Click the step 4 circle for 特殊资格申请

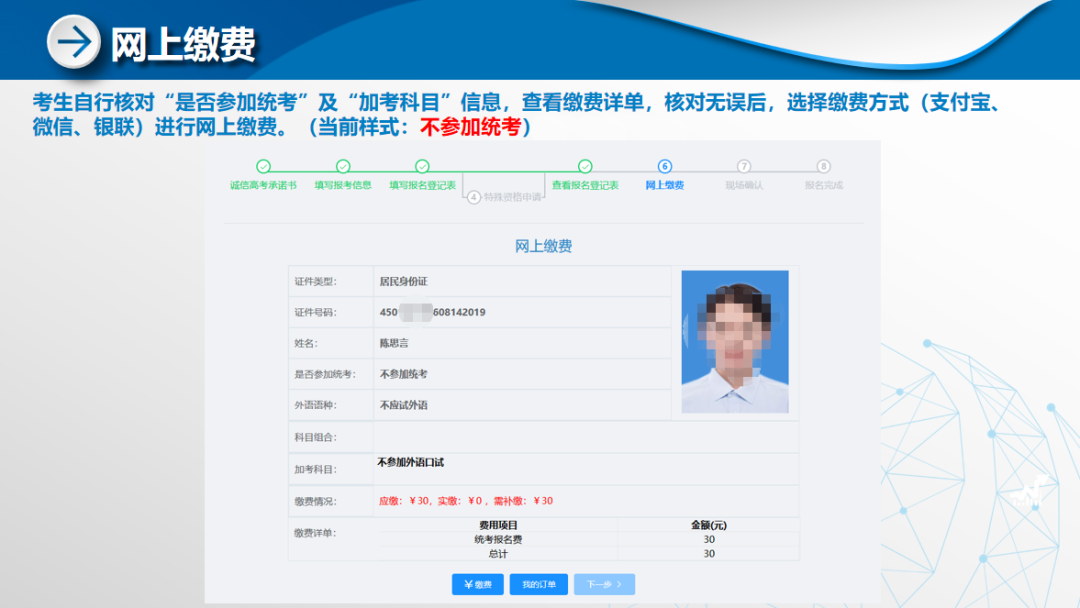click(474, 197)
